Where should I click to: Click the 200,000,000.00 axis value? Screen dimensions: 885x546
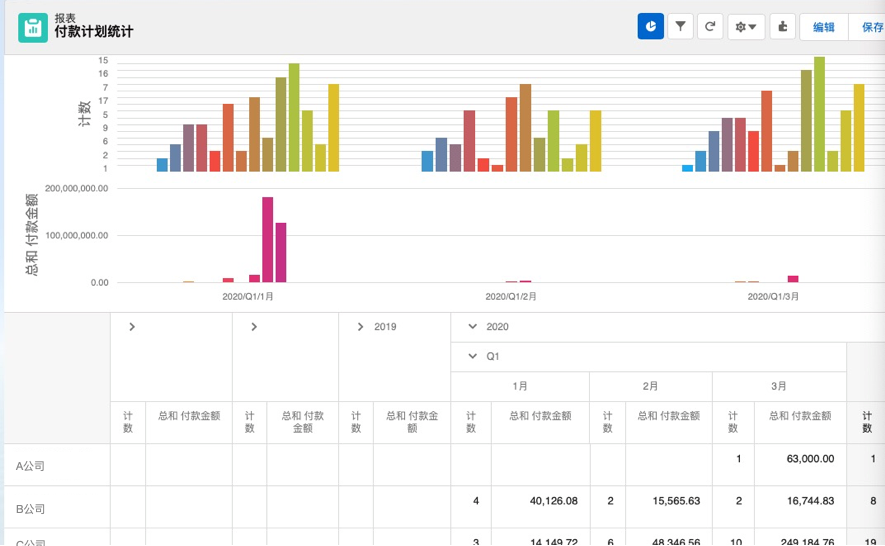coord(76,189)
